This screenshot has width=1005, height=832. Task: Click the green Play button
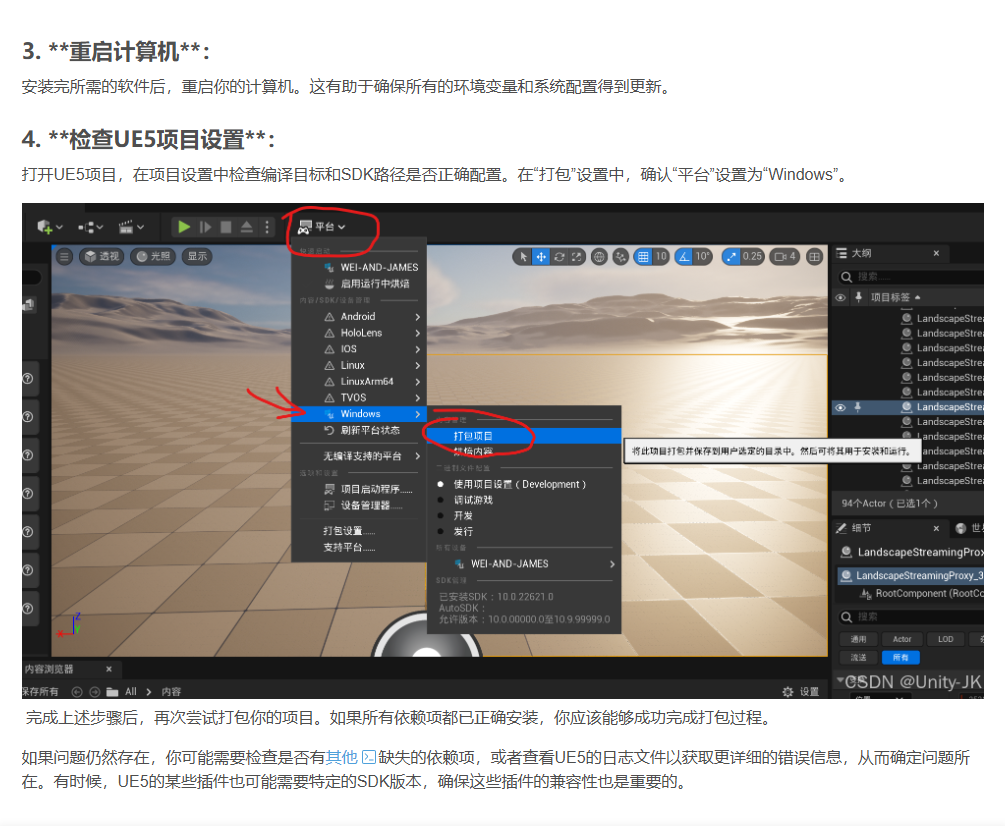tap(184, 227)
